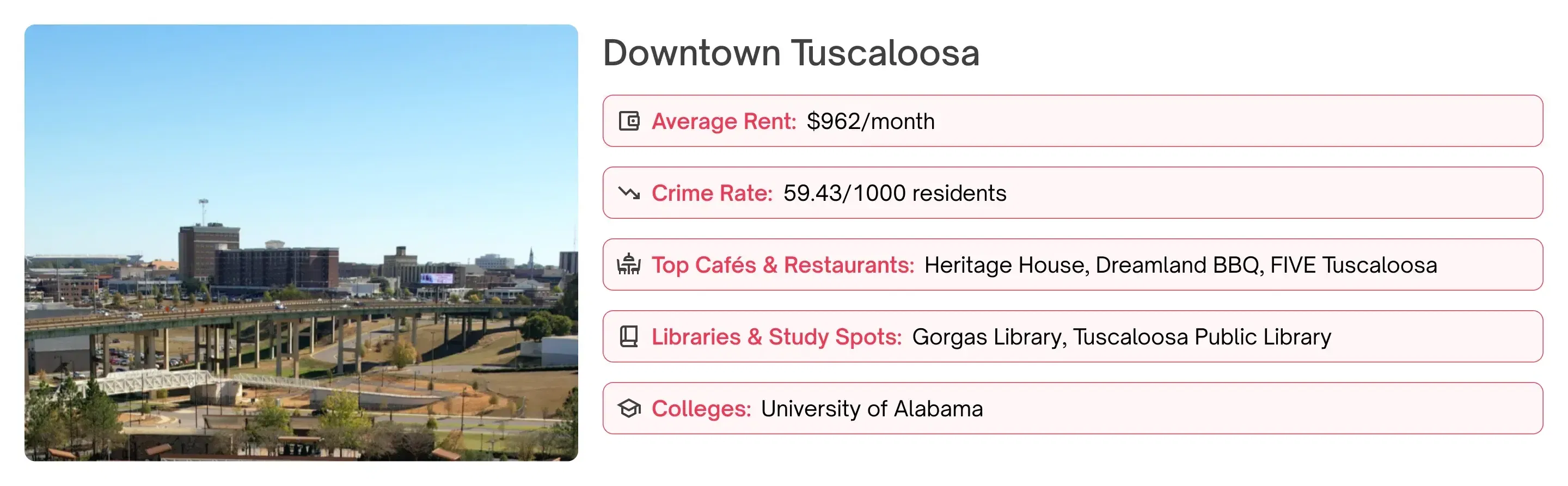Click University of Alabama text
This screenshot has width=1568, height=486.
[x=872, y=409]
